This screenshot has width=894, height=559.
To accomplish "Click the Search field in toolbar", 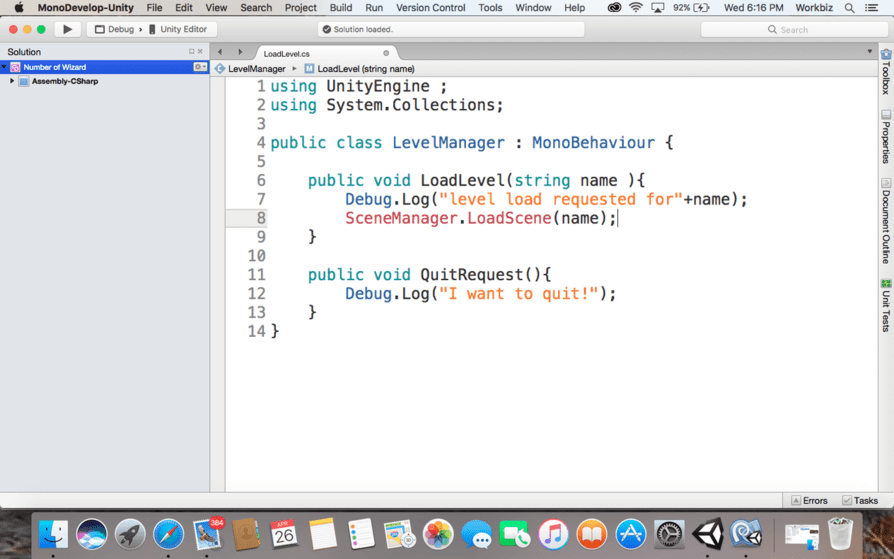I will point(792,29).
